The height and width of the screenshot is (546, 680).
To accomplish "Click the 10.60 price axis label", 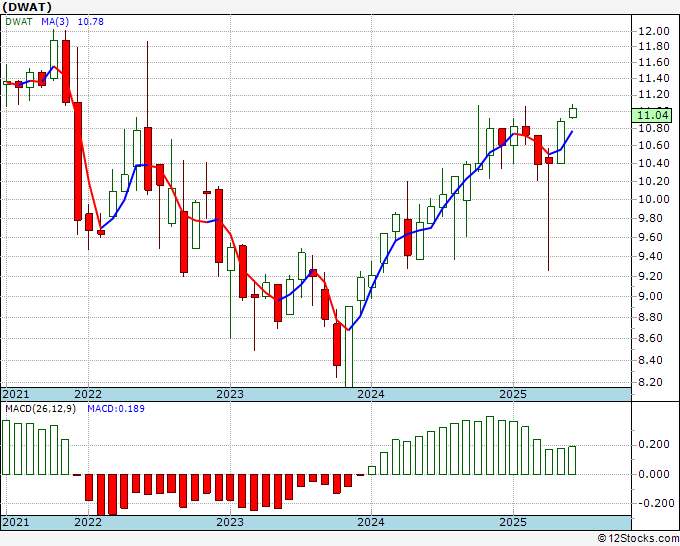I will pyautogui.click(x=654, y=145).
